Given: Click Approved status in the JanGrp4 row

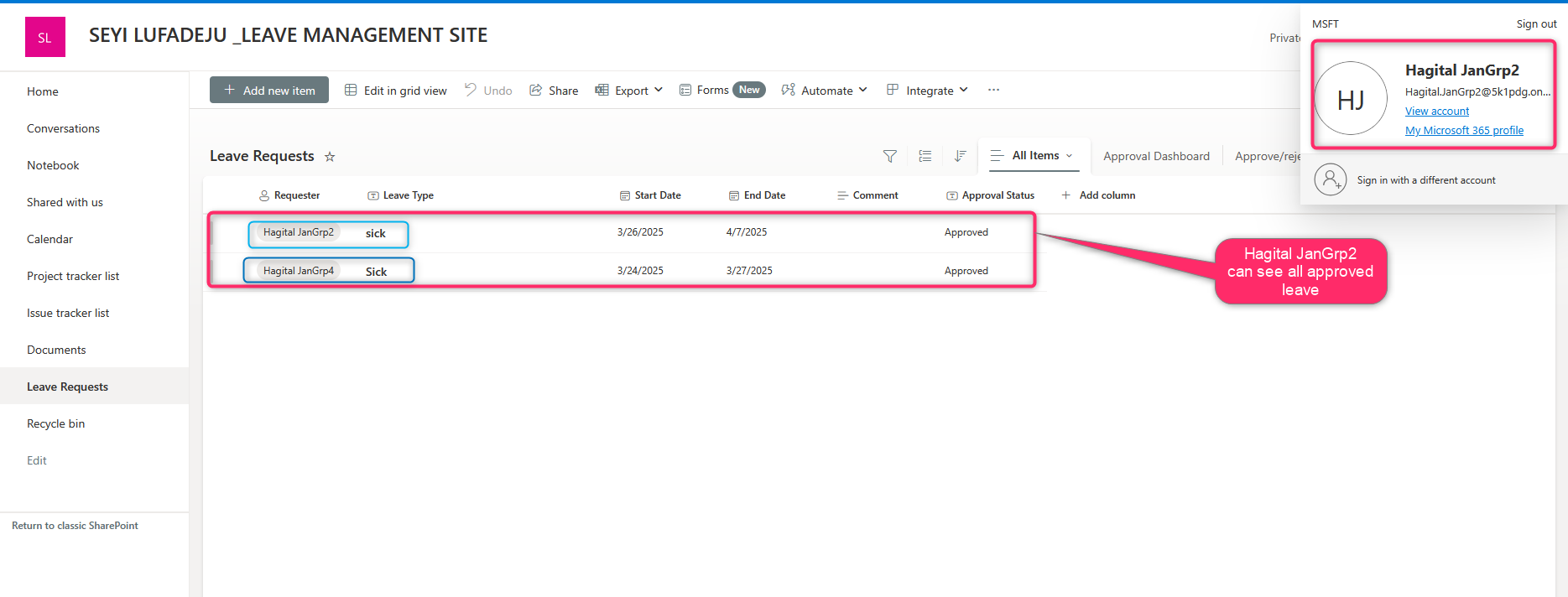Looking at the screenshot, I should tap(966, 271).
